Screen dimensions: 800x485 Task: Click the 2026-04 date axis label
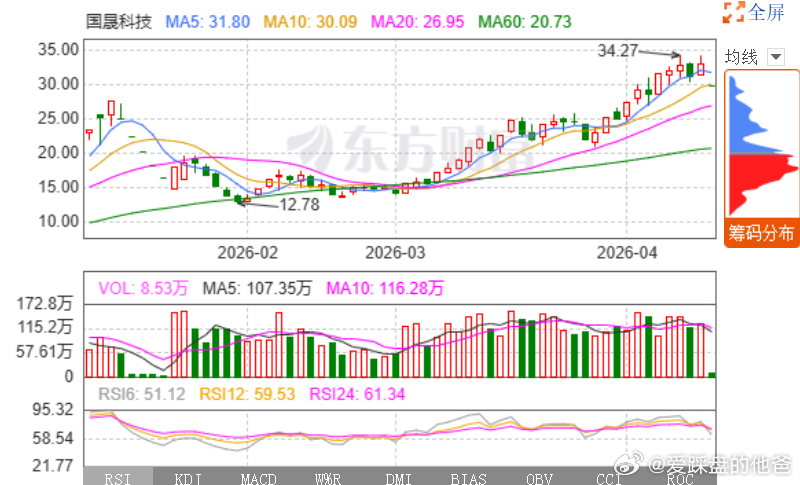(627, 252)
